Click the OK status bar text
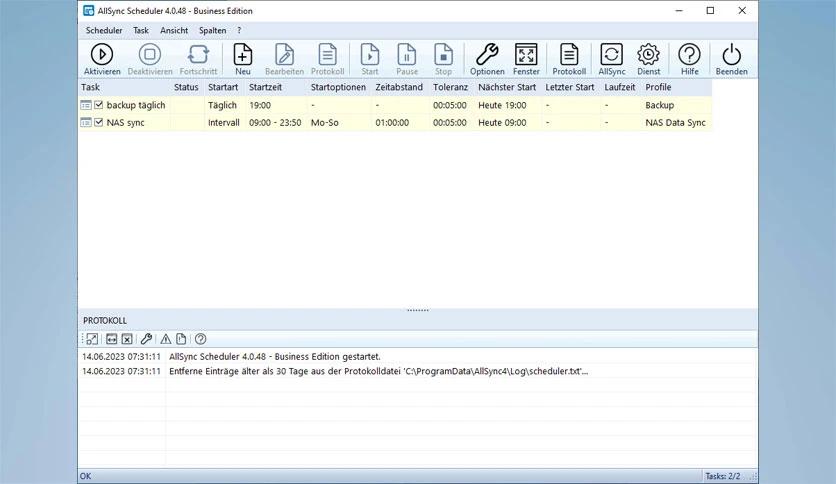 (x=85, y=476)
